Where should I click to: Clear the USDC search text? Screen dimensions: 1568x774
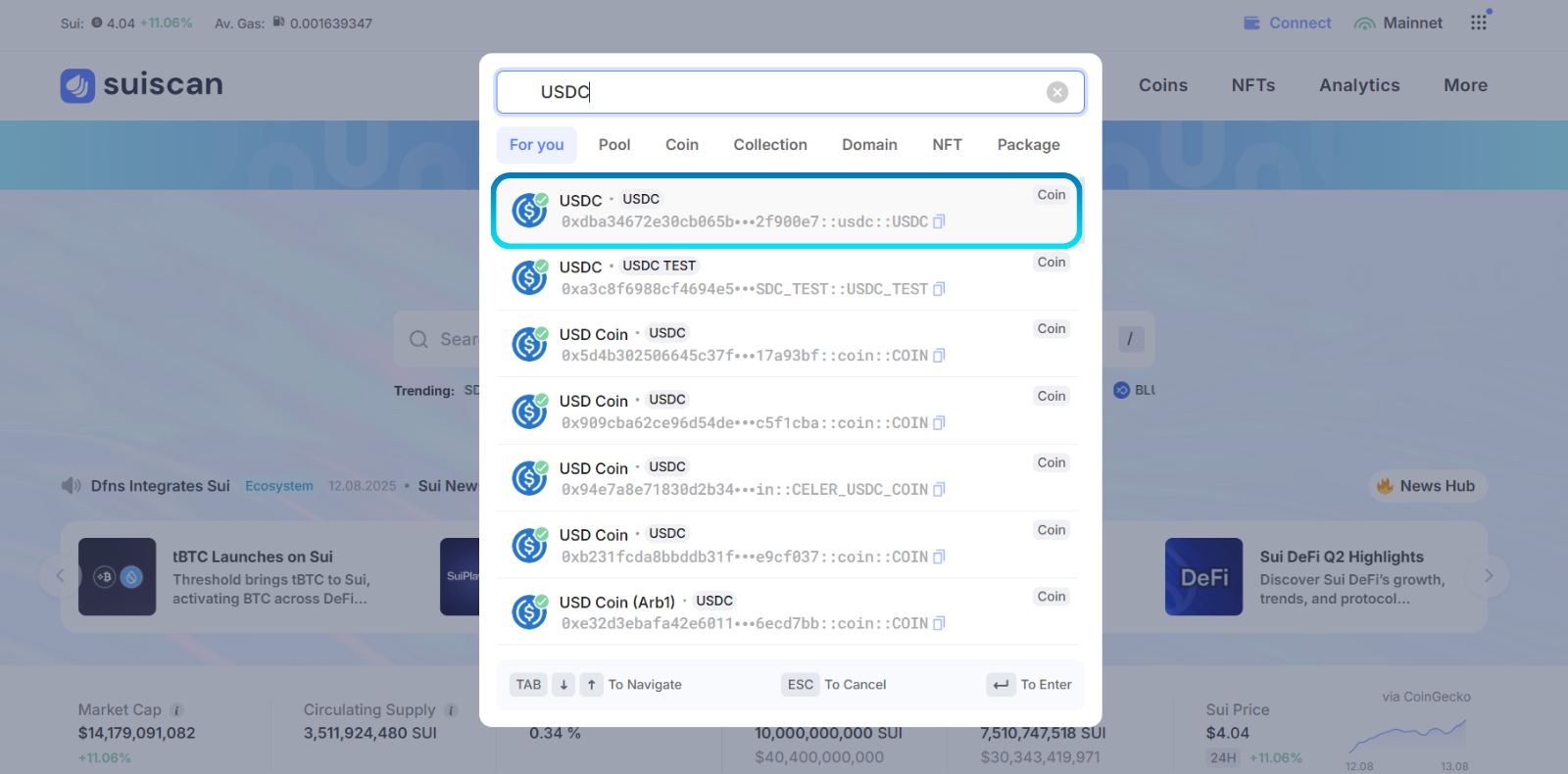pyautogui.click(x=1056, y=92)
